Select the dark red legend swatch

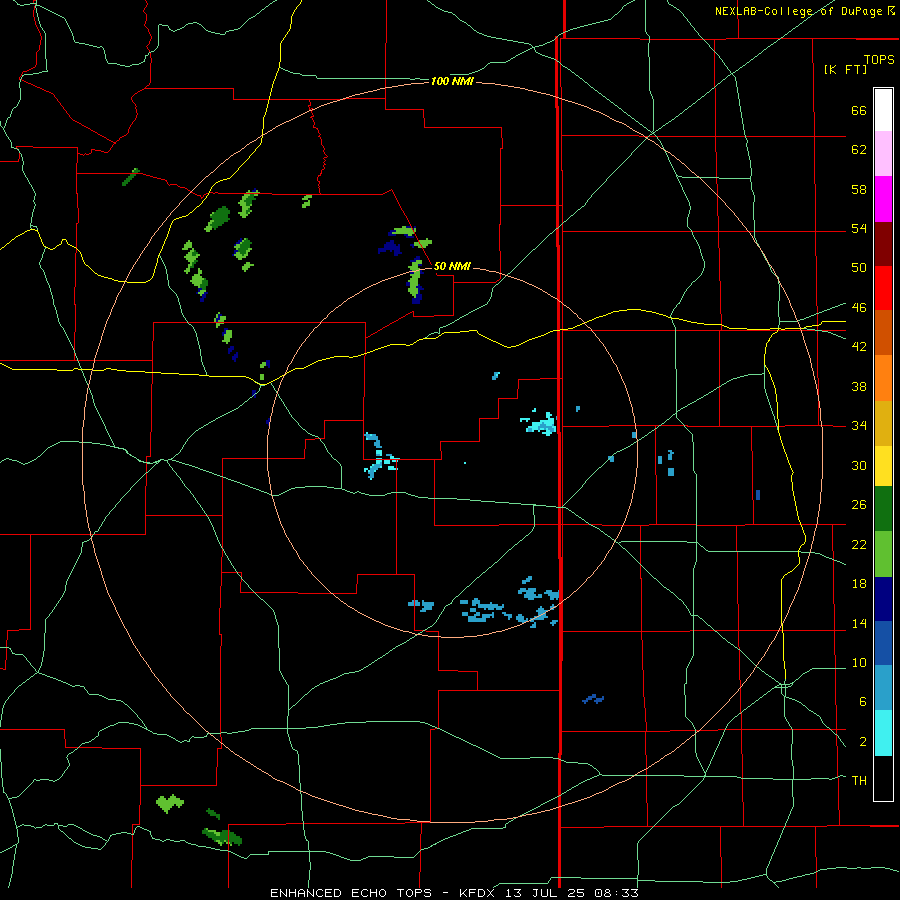(883, 244)
